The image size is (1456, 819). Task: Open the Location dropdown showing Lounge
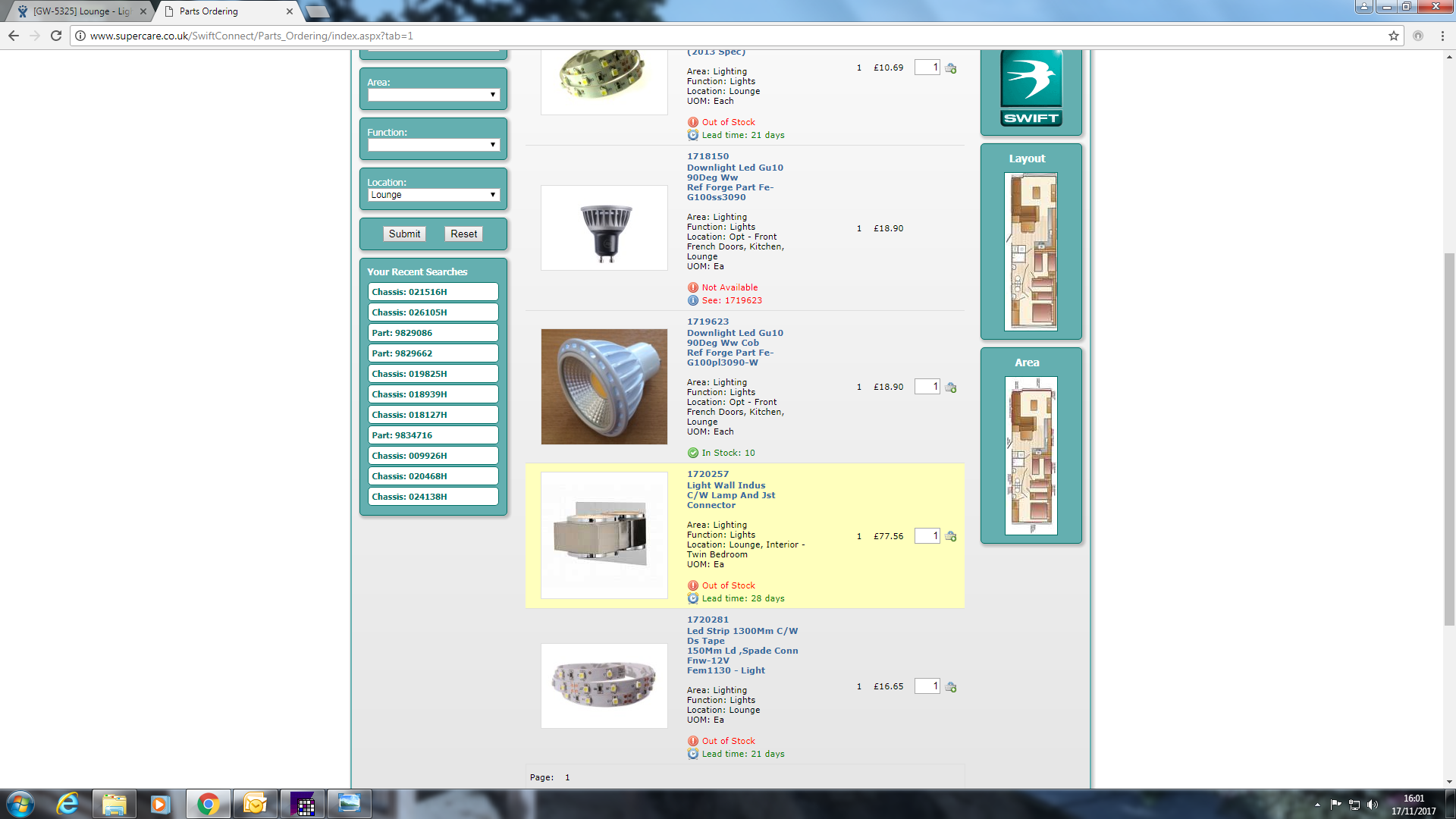433,195
